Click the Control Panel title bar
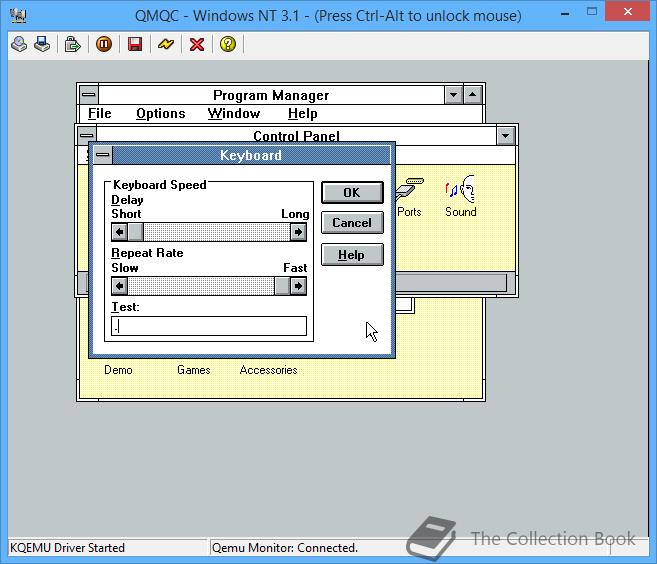The height and width of the screenshot is (564, 657). [296, 136]
